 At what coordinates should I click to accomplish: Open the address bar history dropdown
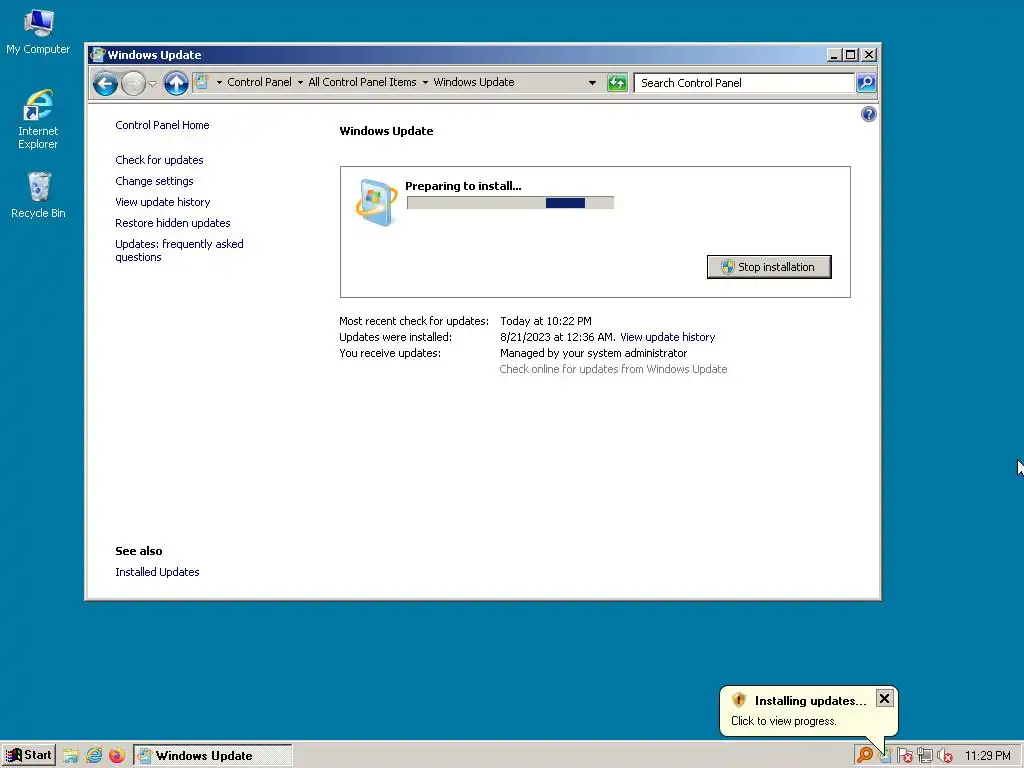tap(592, 83)
